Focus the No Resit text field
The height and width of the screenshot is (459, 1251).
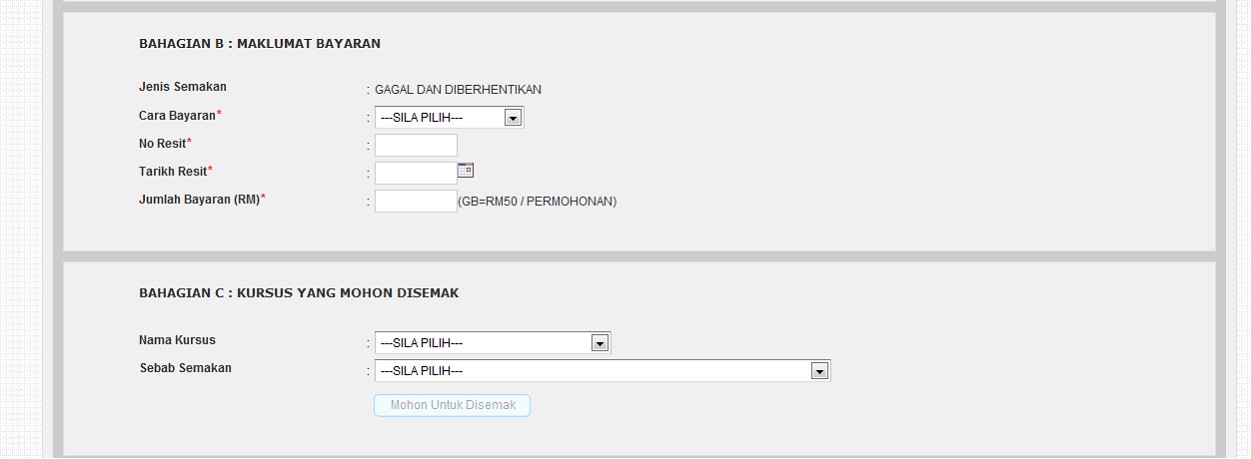(x=416, y=145)
